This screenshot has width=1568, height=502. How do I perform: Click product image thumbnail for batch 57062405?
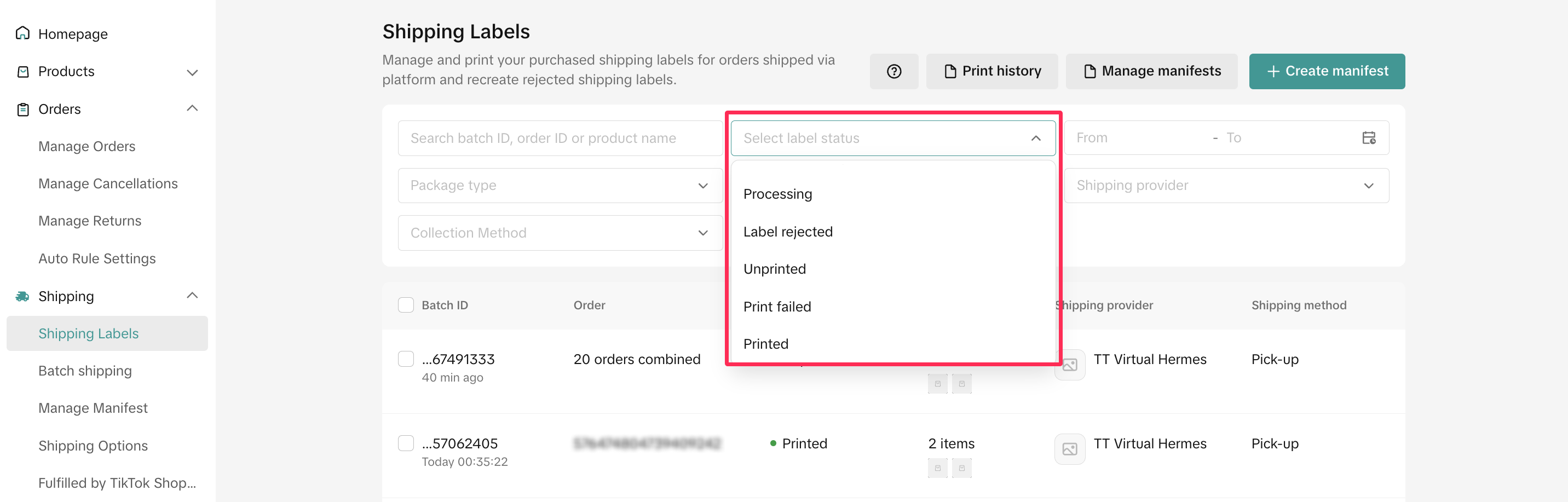pos(937,468)
